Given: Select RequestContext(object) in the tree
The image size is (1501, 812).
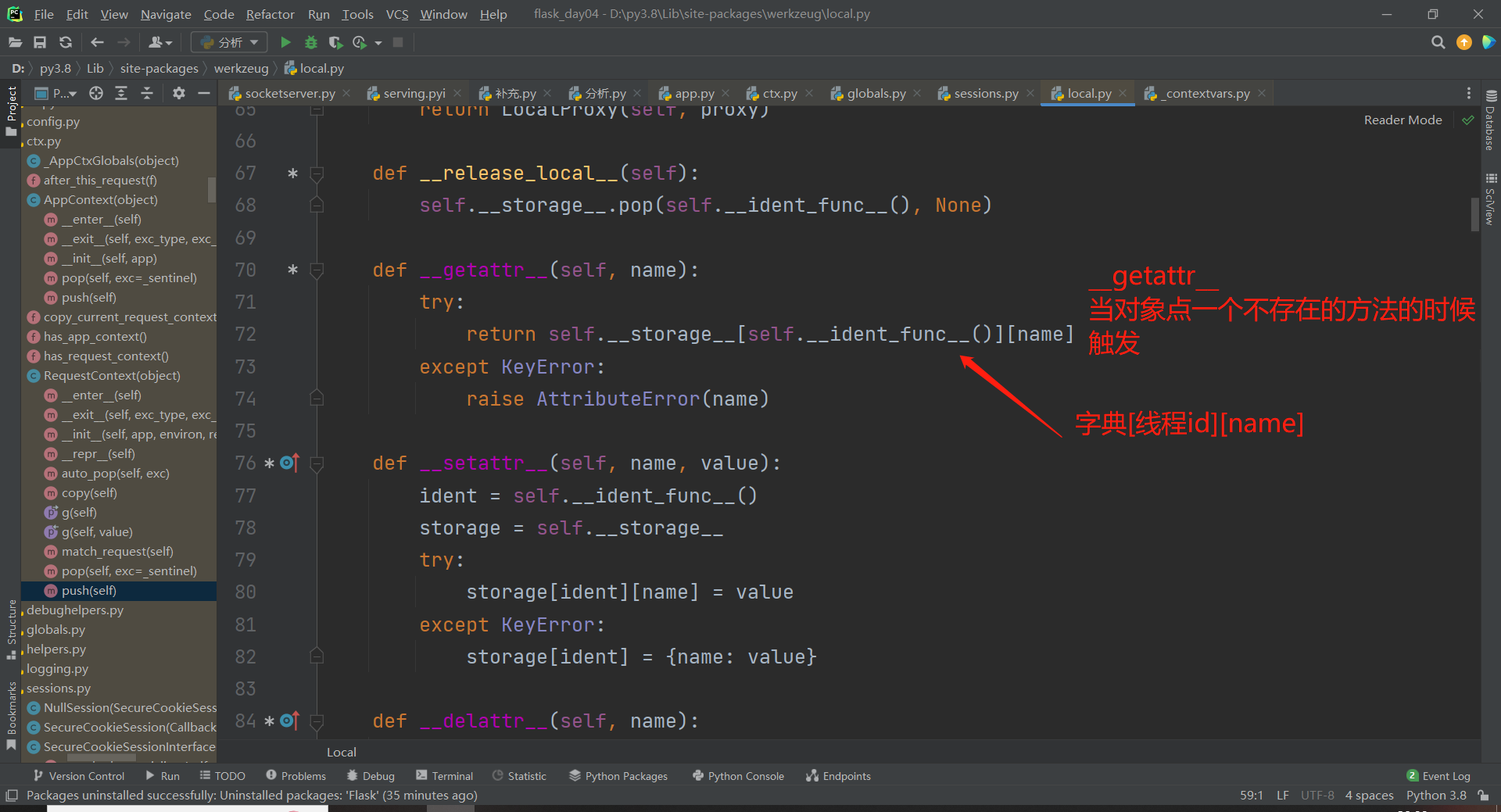Looking at the screenshot, I should click(x=112, y=375).
